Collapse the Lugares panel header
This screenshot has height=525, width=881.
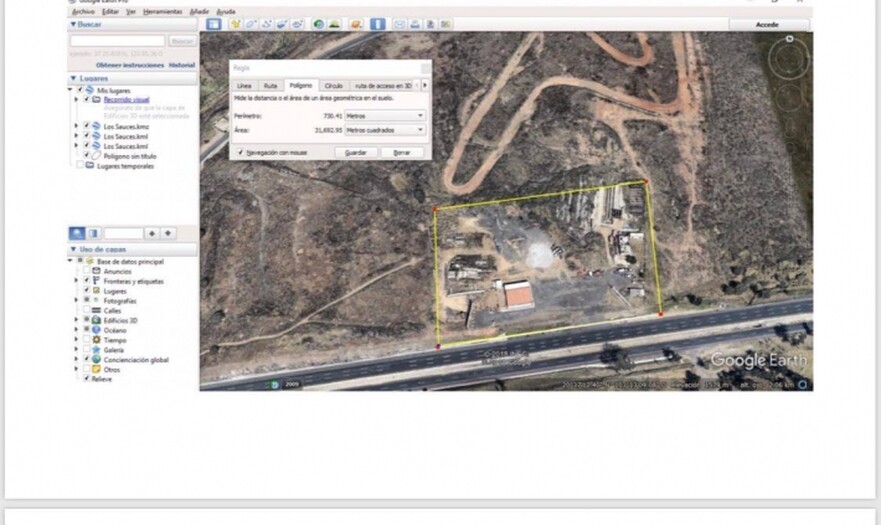(x=73, y=78)
